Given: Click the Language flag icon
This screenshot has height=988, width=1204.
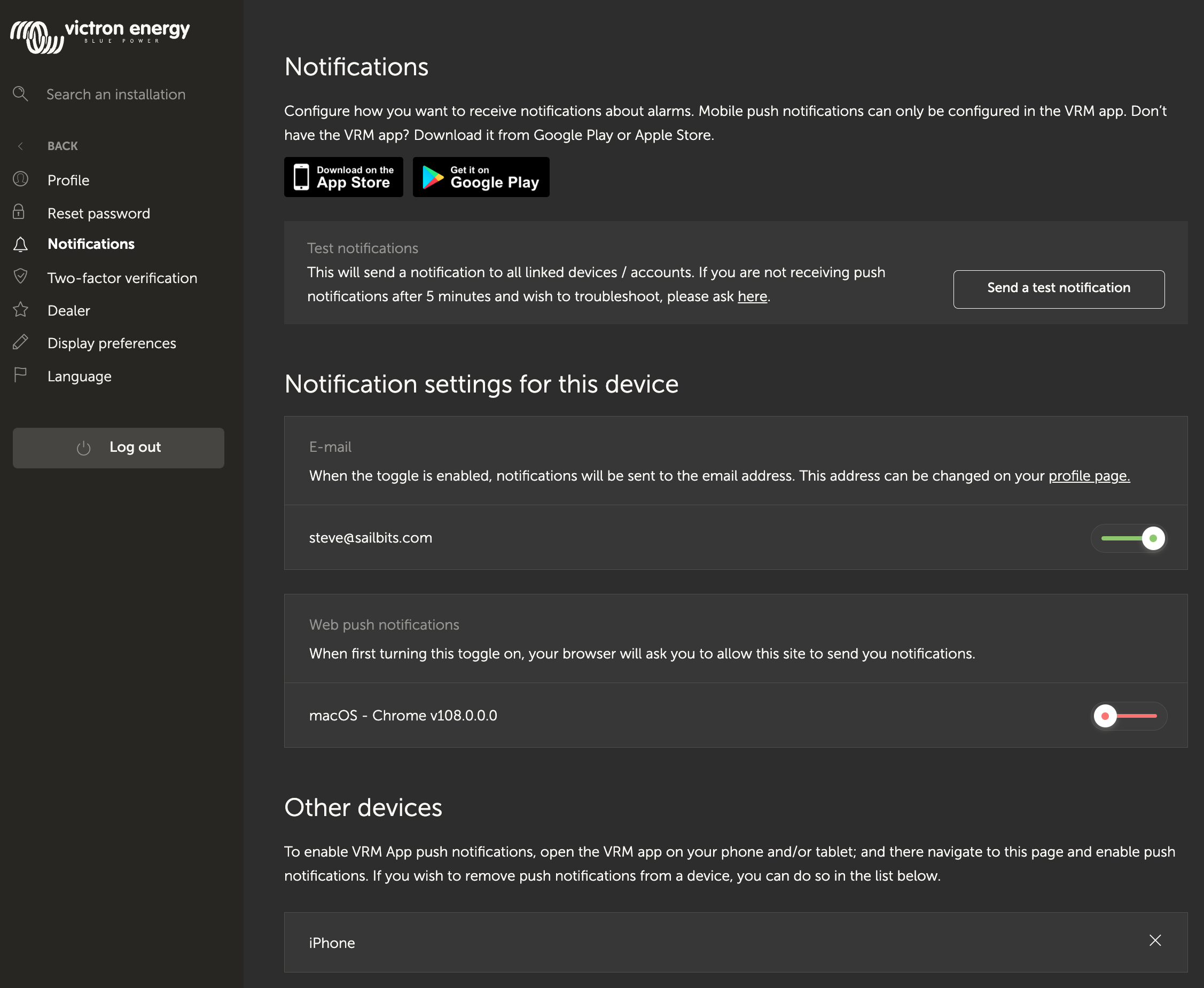Looking at the screenshot, I should 20,375.
